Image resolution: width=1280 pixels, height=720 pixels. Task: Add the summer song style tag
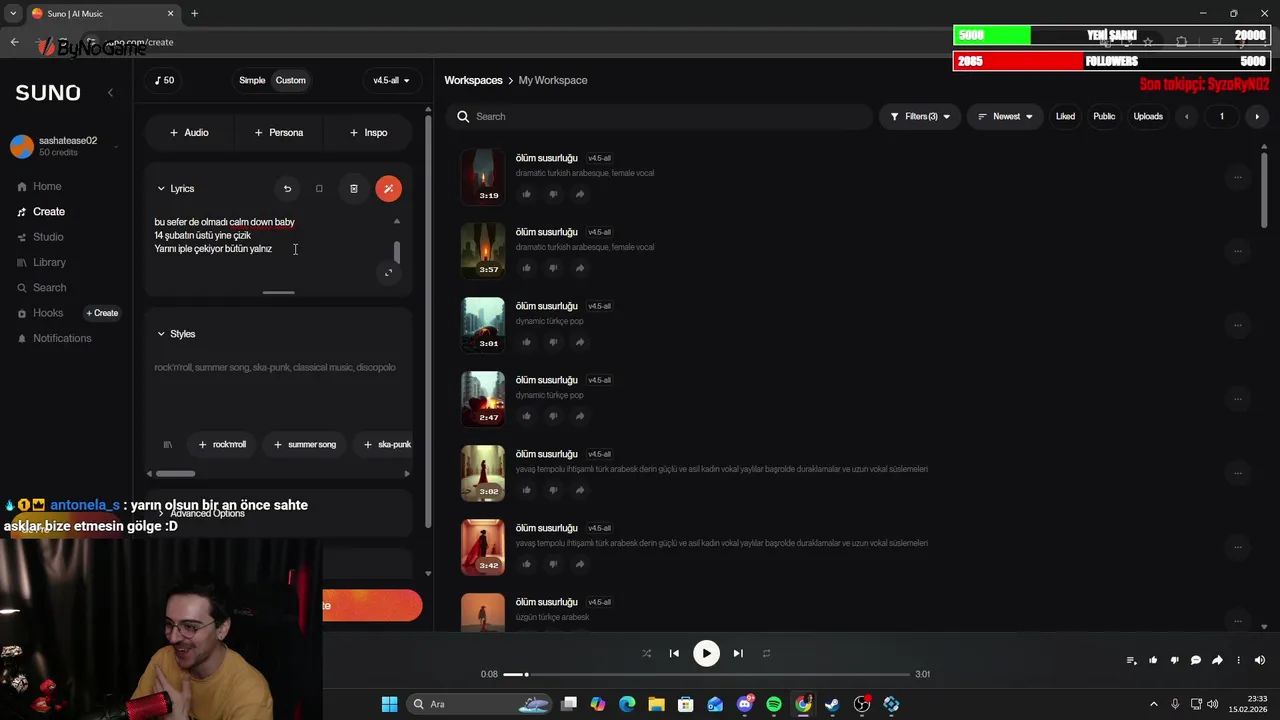pyautogui.click(x=305, y=444)
